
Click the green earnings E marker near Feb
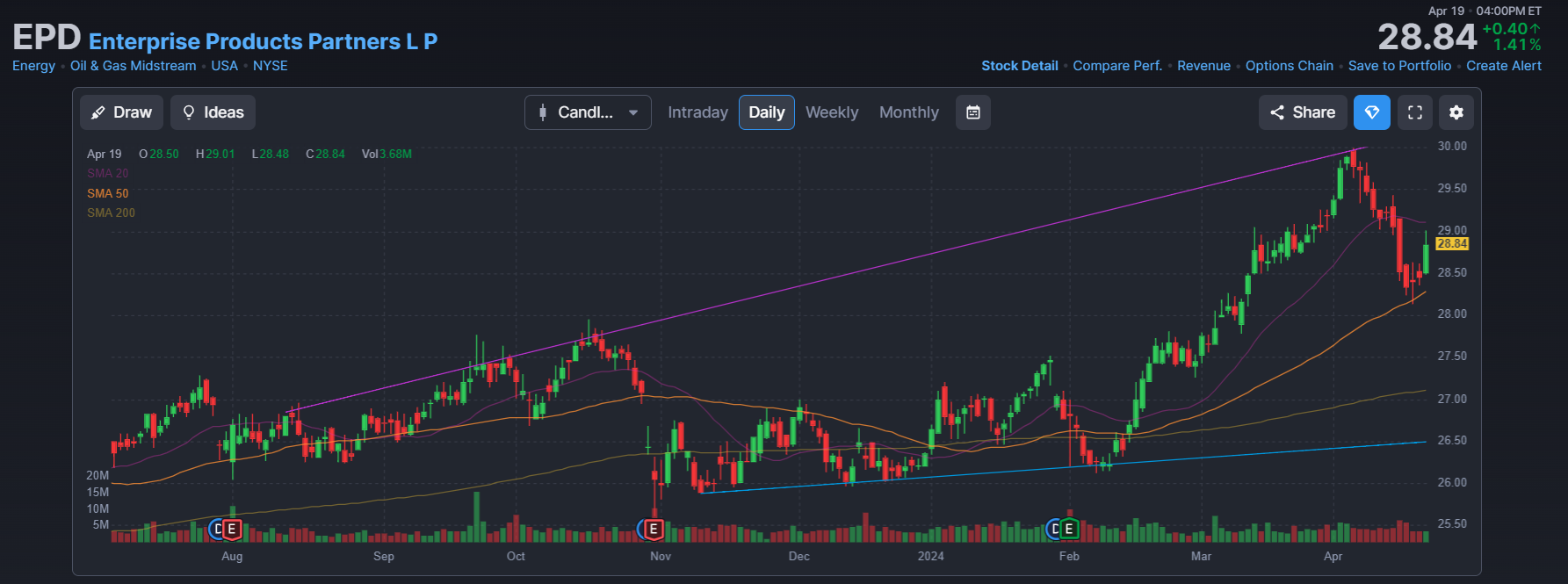tap(1069, 530)
